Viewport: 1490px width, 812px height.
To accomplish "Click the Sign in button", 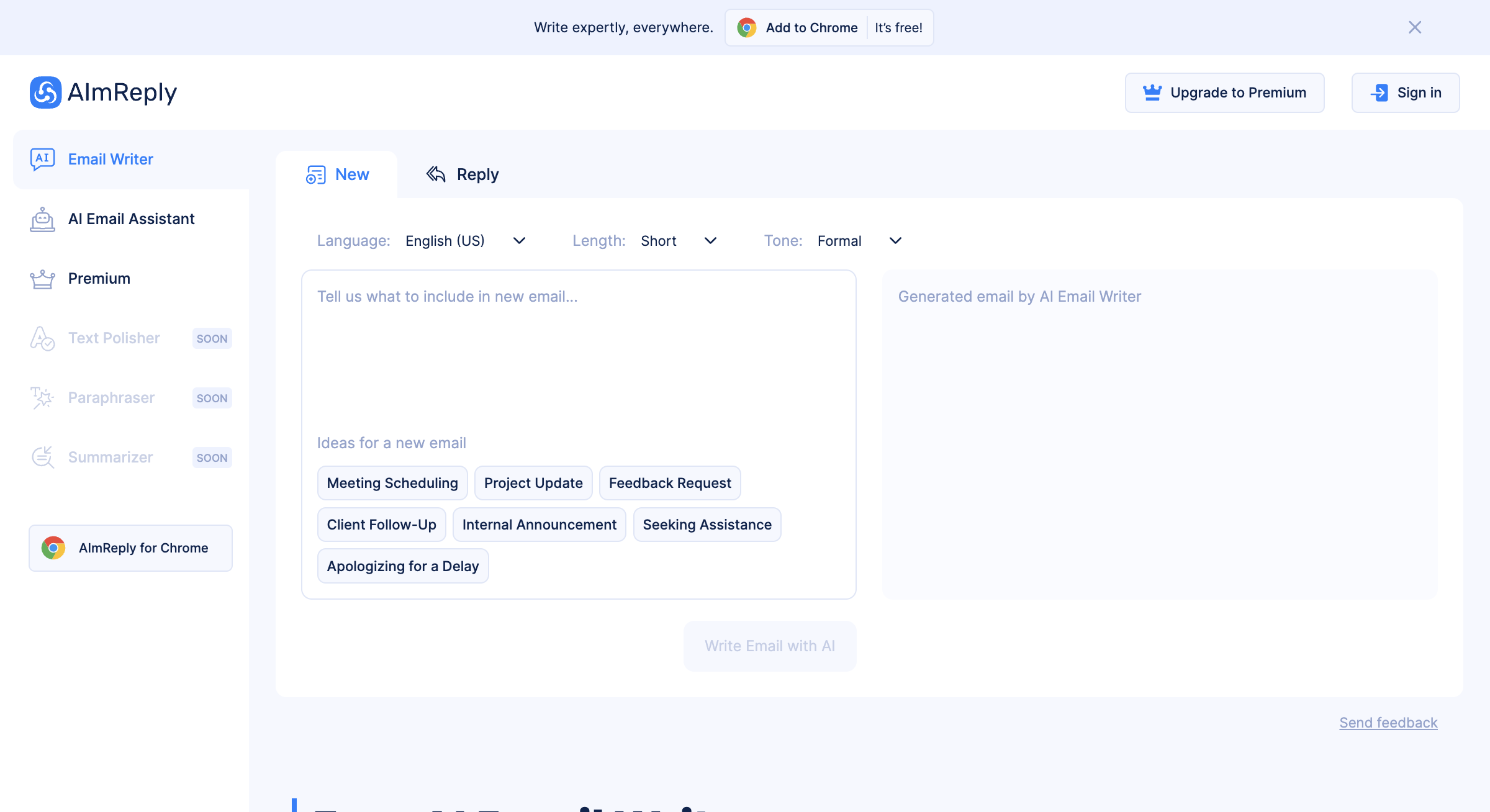I will coord(1406,92).
